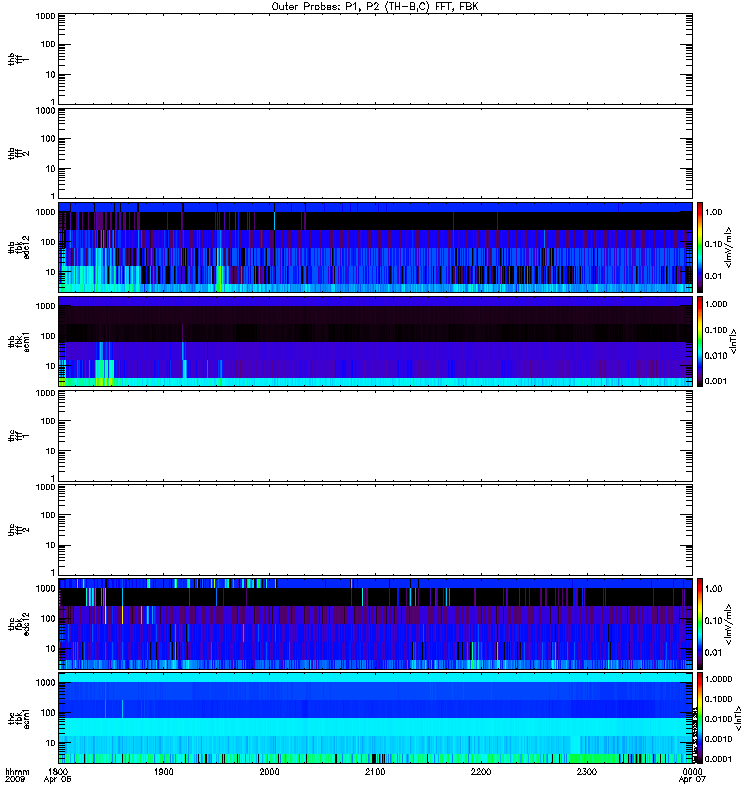The width and height of the screenshot is (750, 800).
Task: Click '0.10' on the thb edc12 colorbar
Action: coord(713,244)
